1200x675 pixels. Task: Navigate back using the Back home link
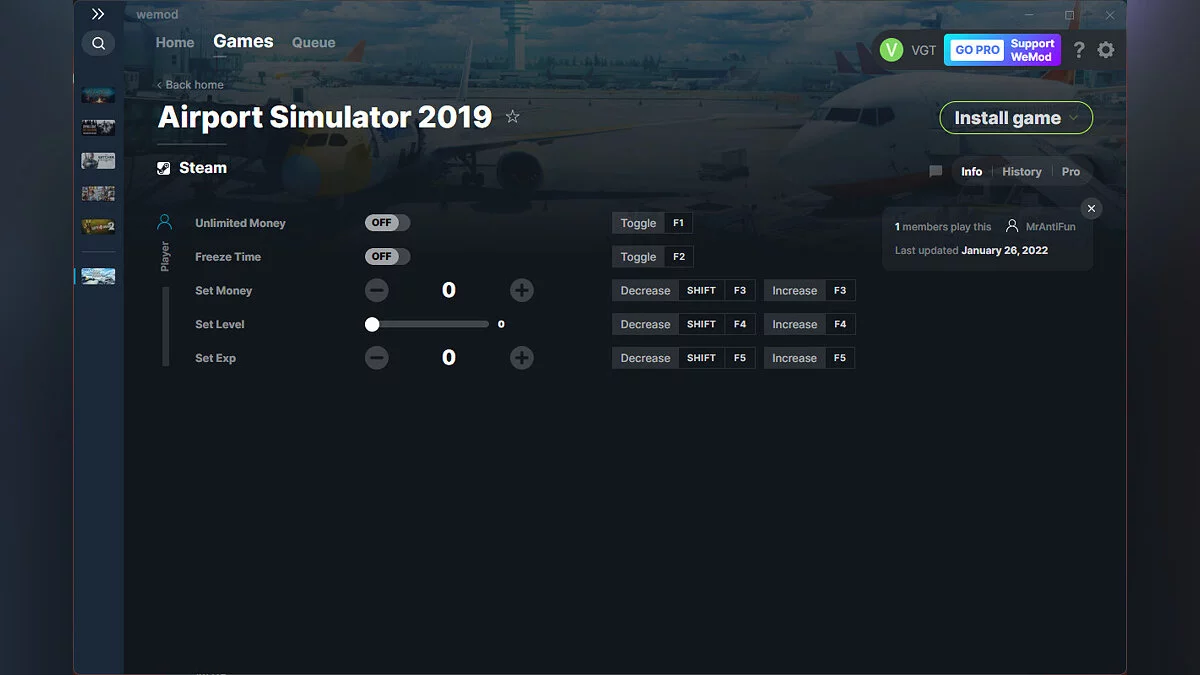tap(190, 84)
